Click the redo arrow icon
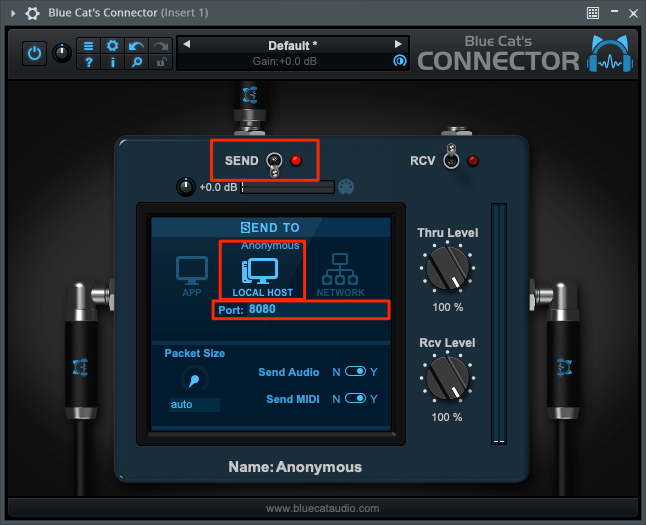 pyautogui.click(x=161, y=45)
